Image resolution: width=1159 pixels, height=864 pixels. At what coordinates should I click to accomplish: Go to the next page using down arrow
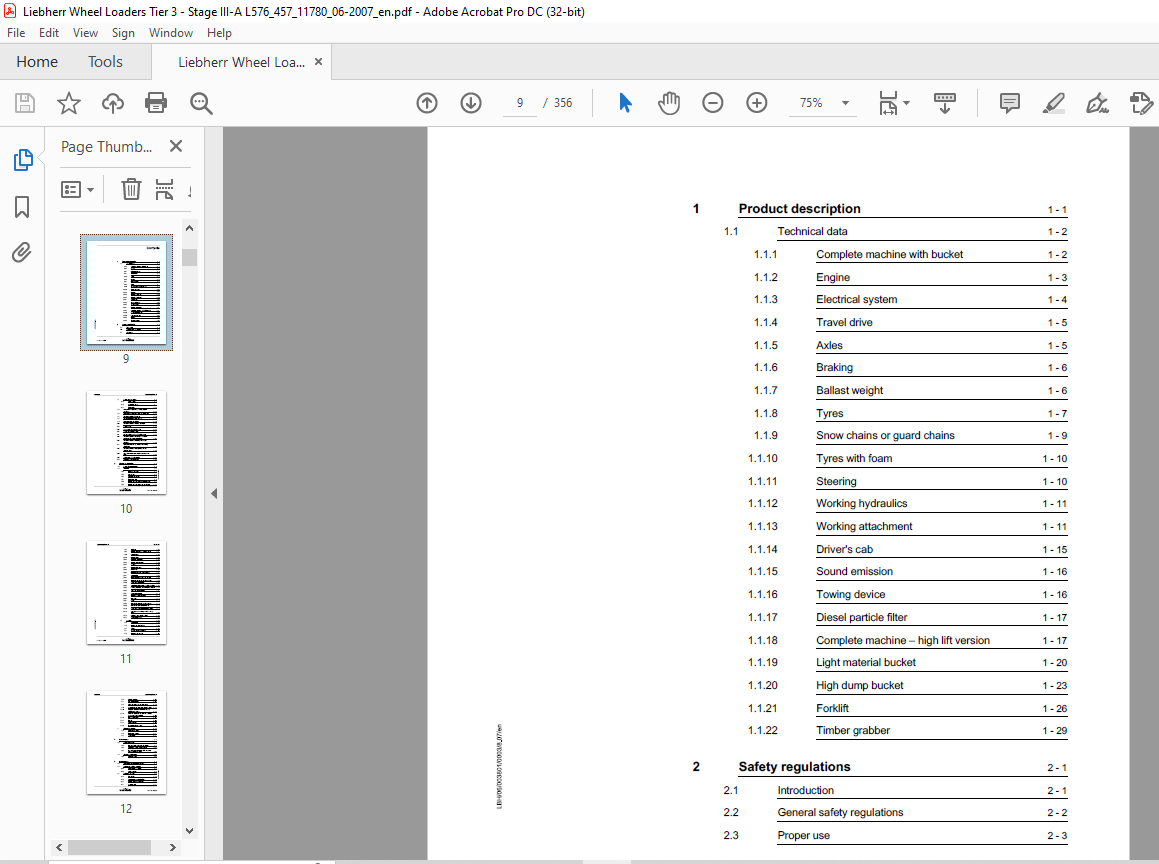click(471, 103)
